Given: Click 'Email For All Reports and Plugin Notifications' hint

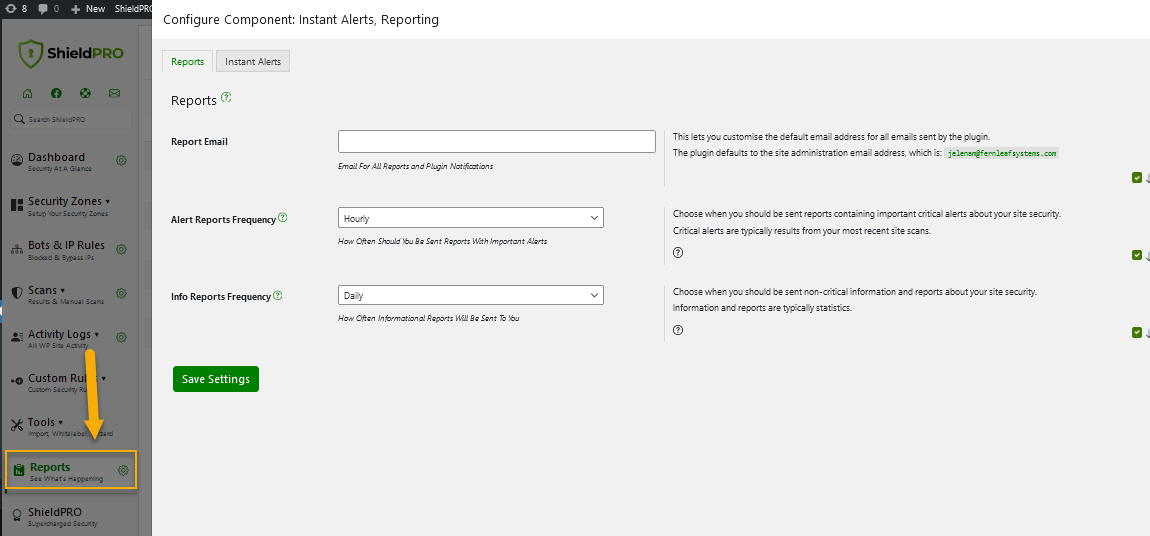Looking at the screenshot, I should 415,166.
